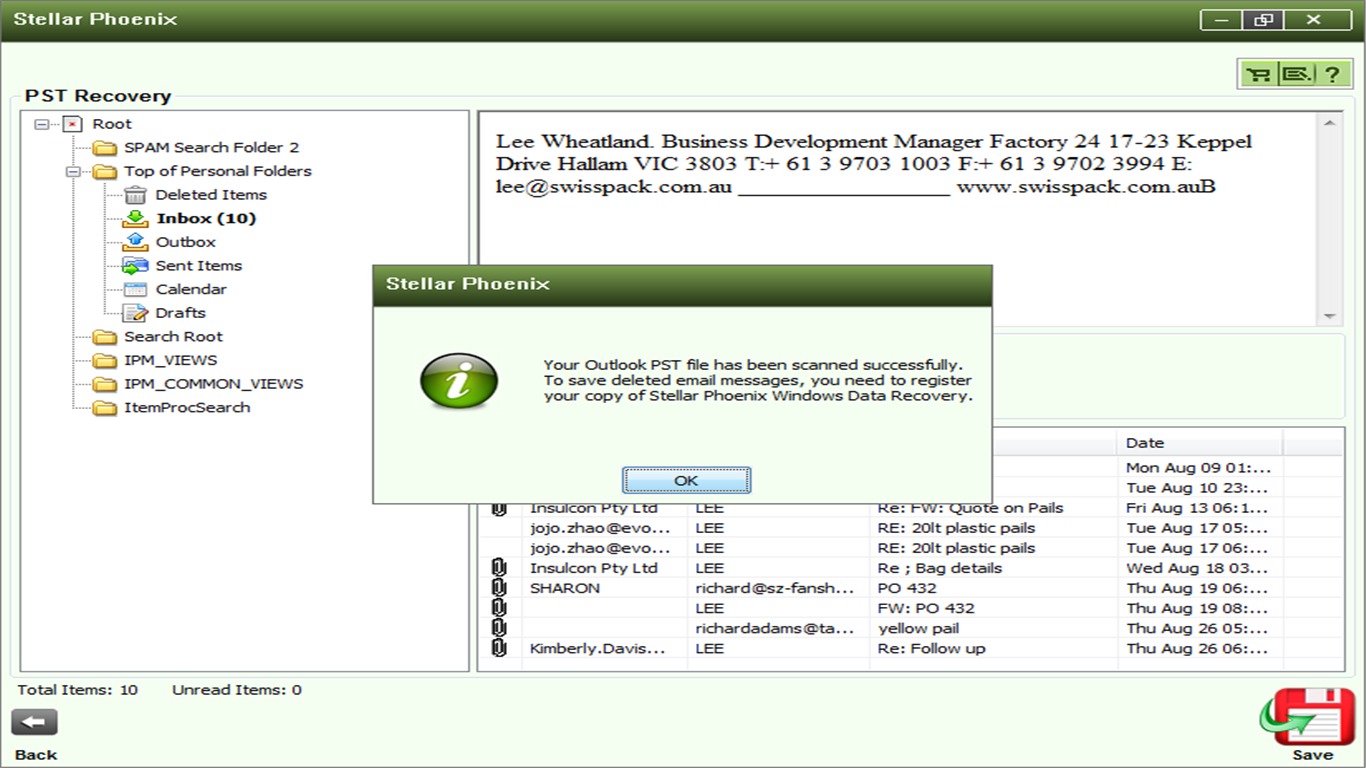This screenshot has height=768, width=1366.
Task: Click the IPM_COMMON_VIEWS folder icon
Action: pyautogui.click(x=105, y=384)
